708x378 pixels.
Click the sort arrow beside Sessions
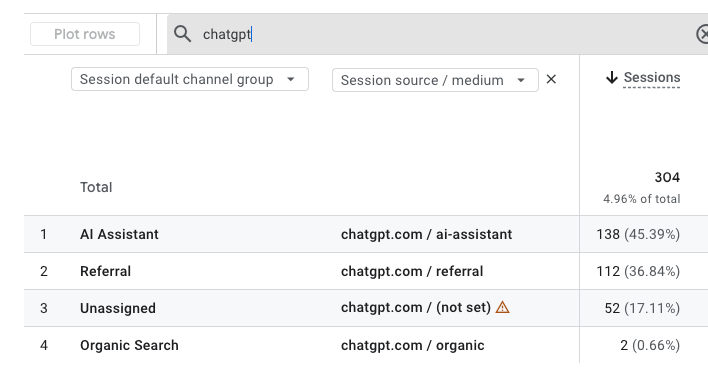tap(611, 78)
